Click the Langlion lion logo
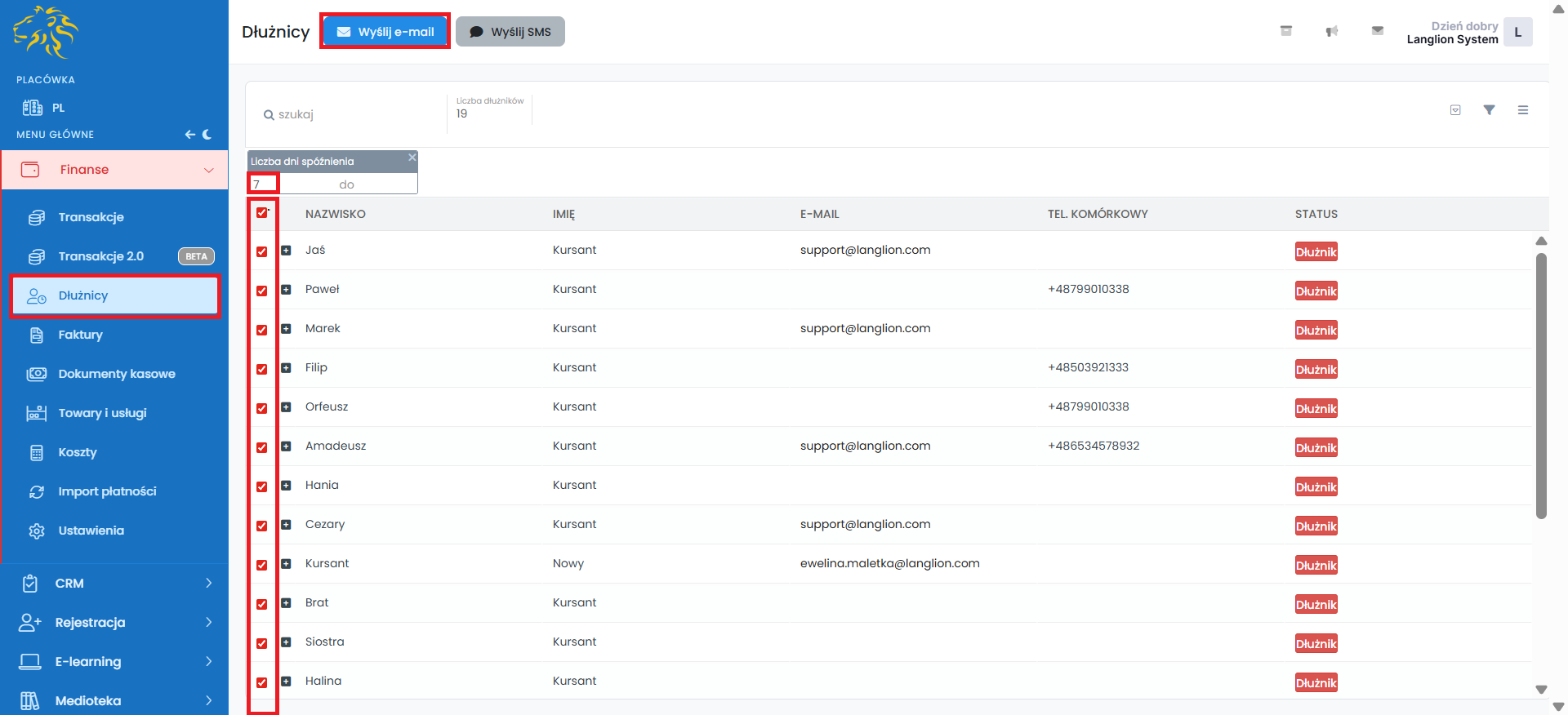This screenshot has width=1568, height=715. coord(45,33)
